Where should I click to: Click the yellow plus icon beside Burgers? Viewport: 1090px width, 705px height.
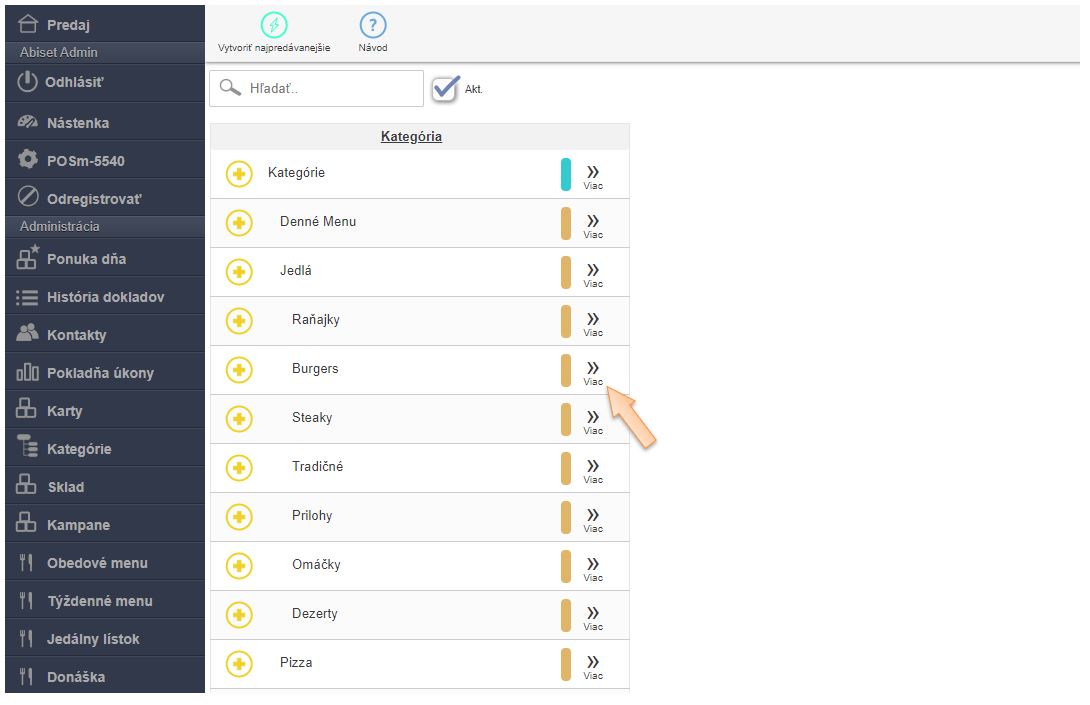(x=239, y=370)
